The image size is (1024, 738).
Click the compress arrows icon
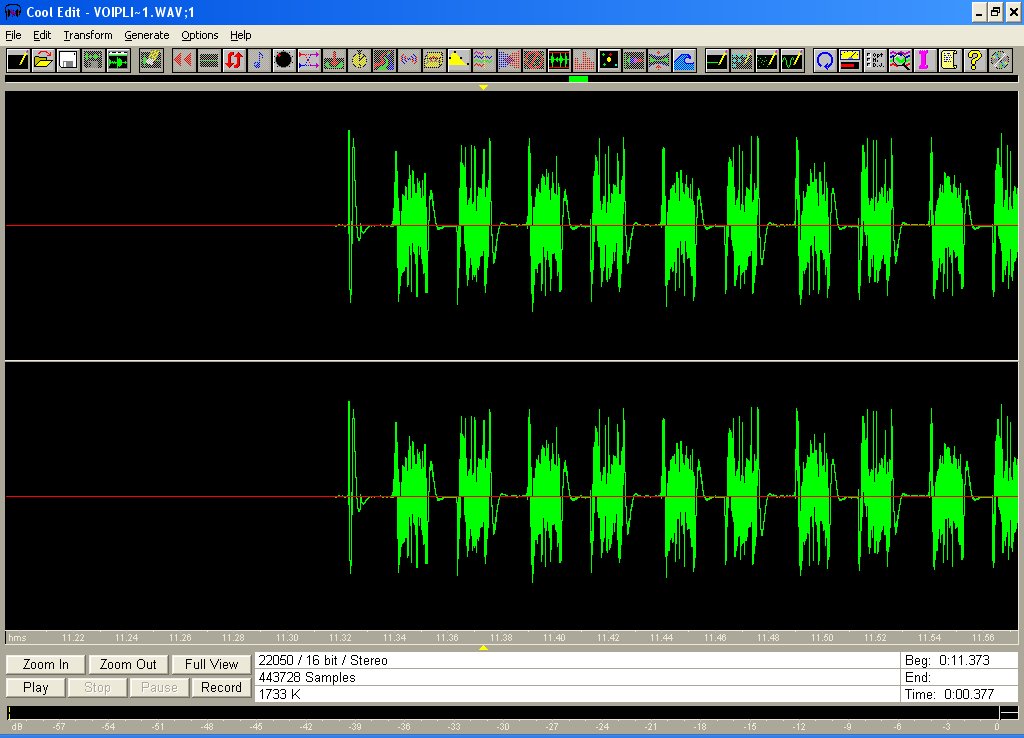click(x=659, y=61)
